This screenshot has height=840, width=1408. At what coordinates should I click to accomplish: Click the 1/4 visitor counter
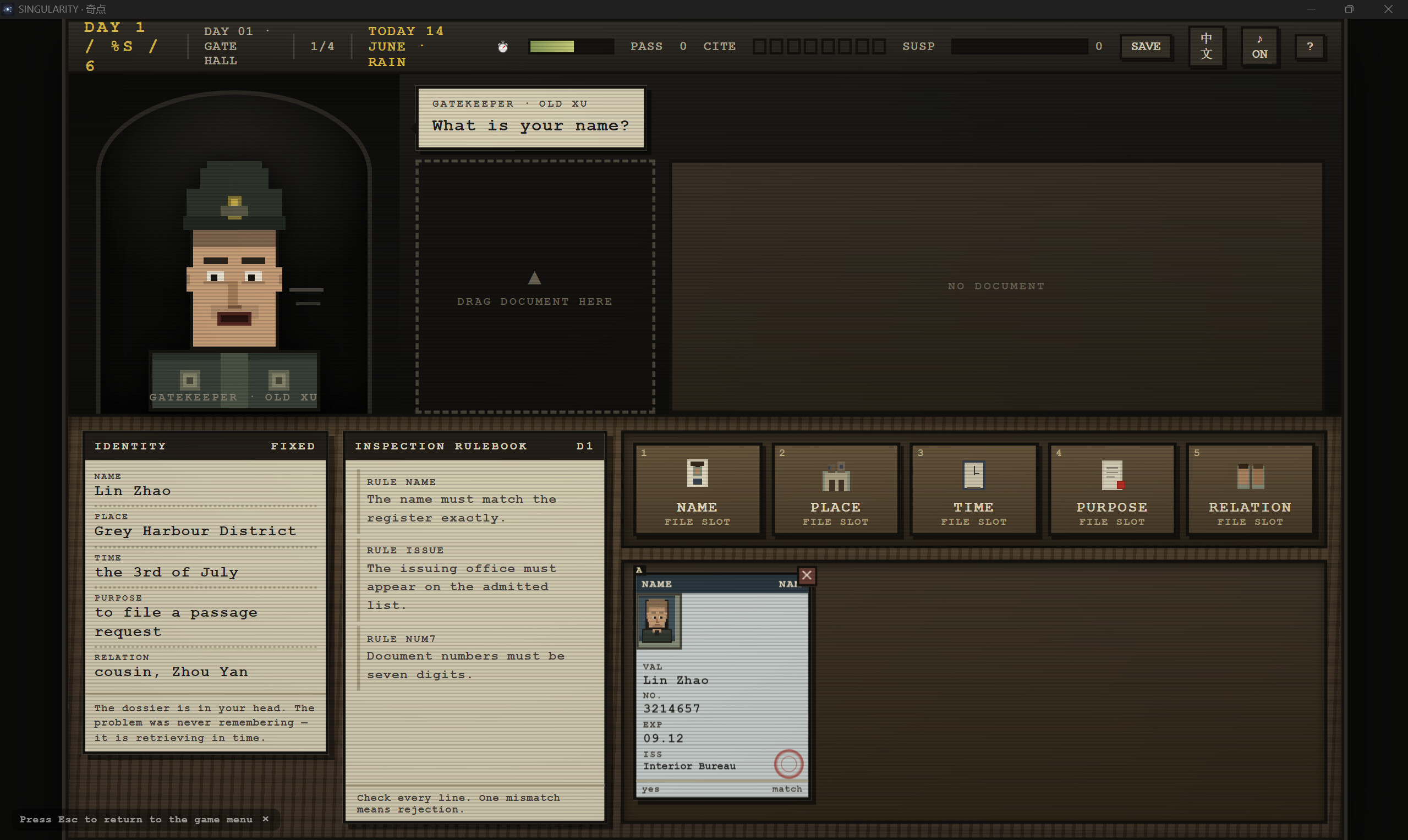coord(322,46)
